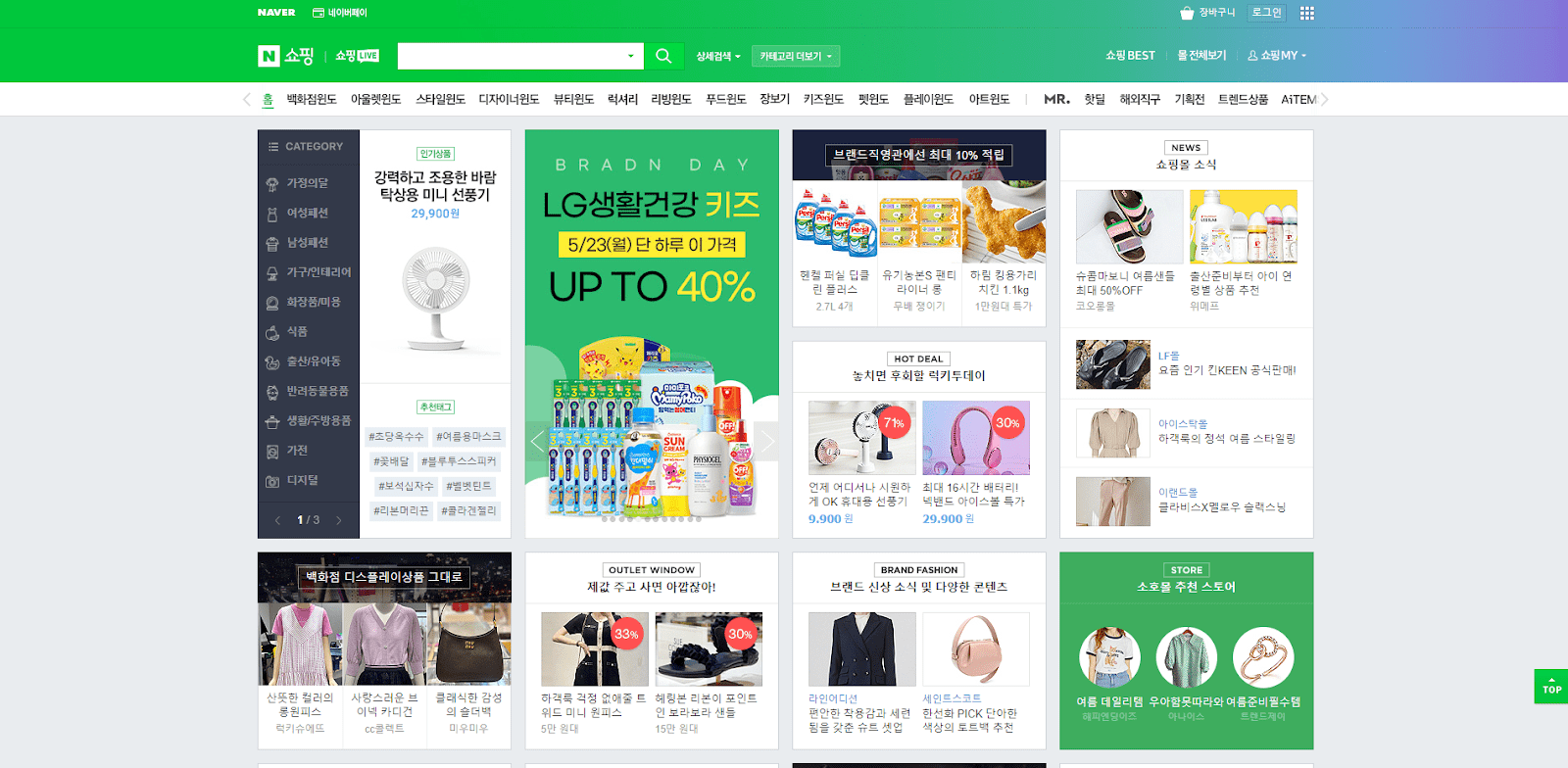Open the 클라비스X멜로우 슬랙스닝 item
This screenshot has width=1568, height=768.
click(1187, 502)
